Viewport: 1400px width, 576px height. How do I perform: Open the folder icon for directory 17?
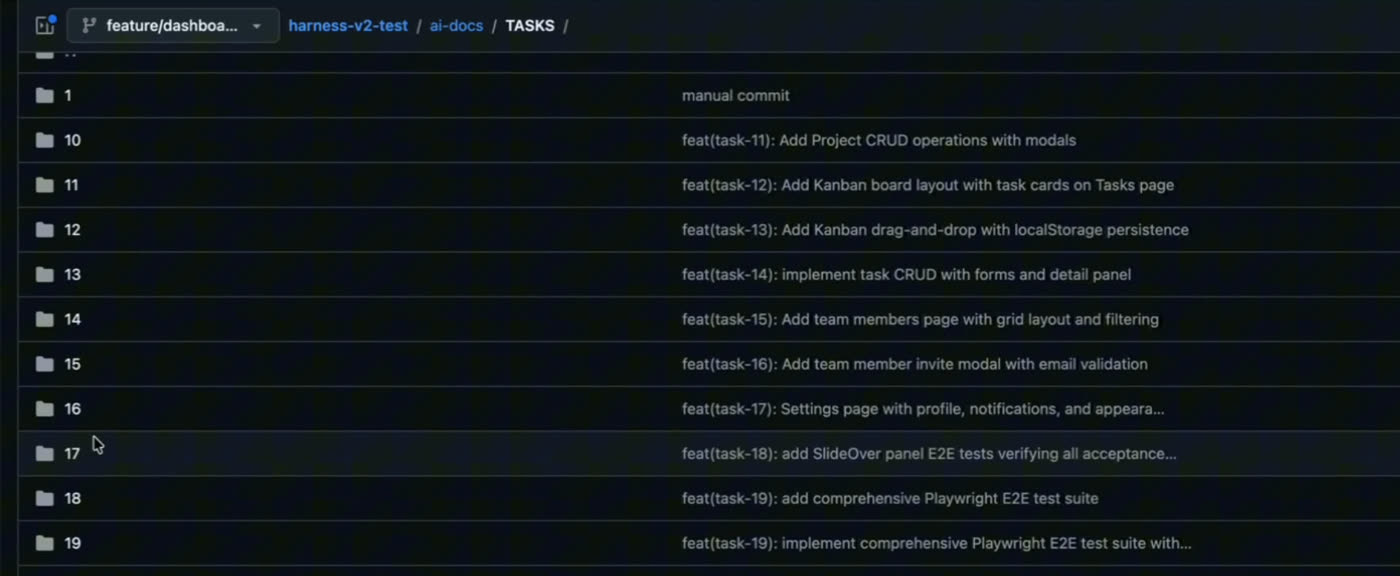point(44,453)
